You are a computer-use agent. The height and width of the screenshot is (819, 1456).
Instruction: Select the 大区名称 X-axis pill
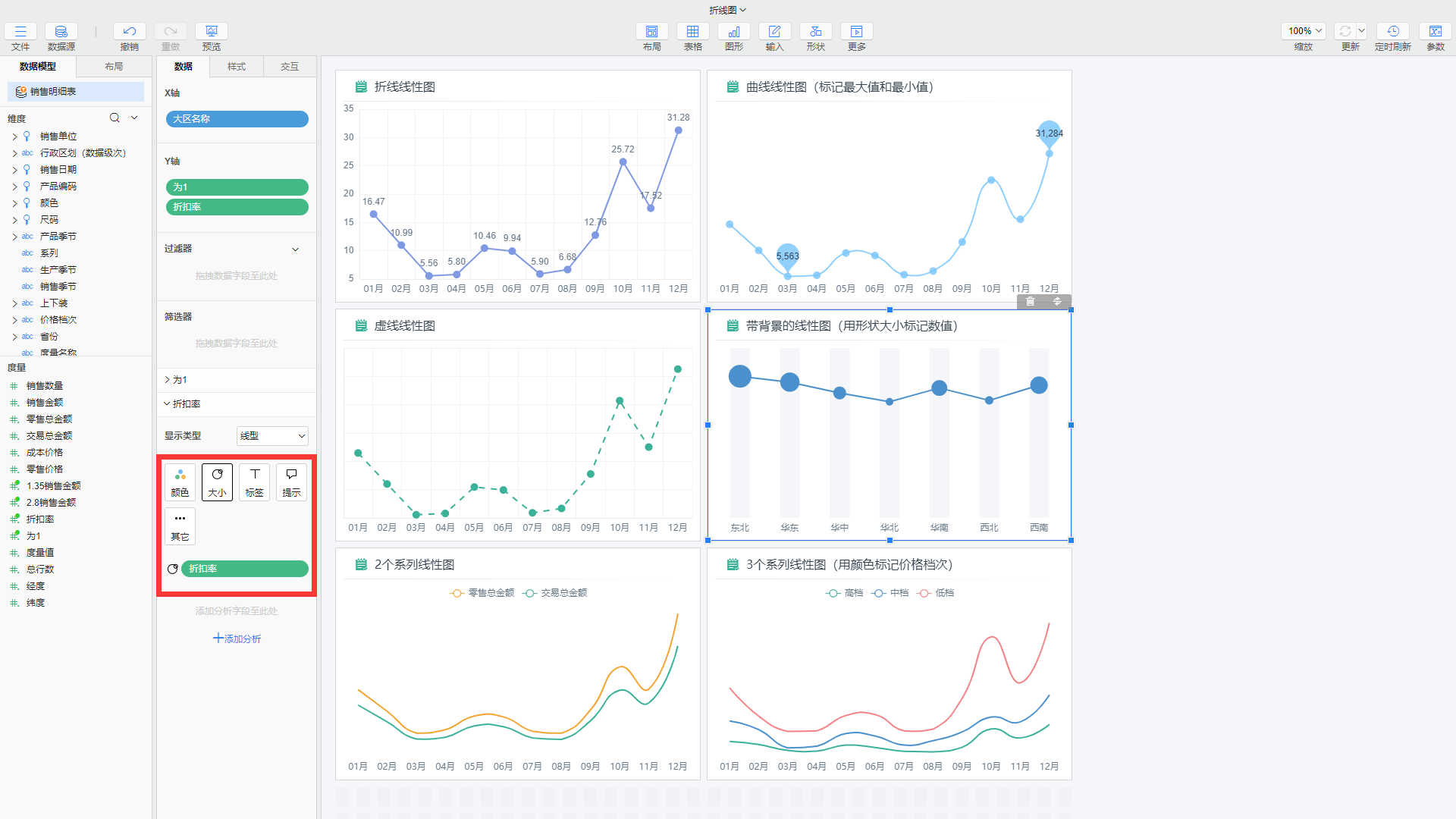pos(237,119)
